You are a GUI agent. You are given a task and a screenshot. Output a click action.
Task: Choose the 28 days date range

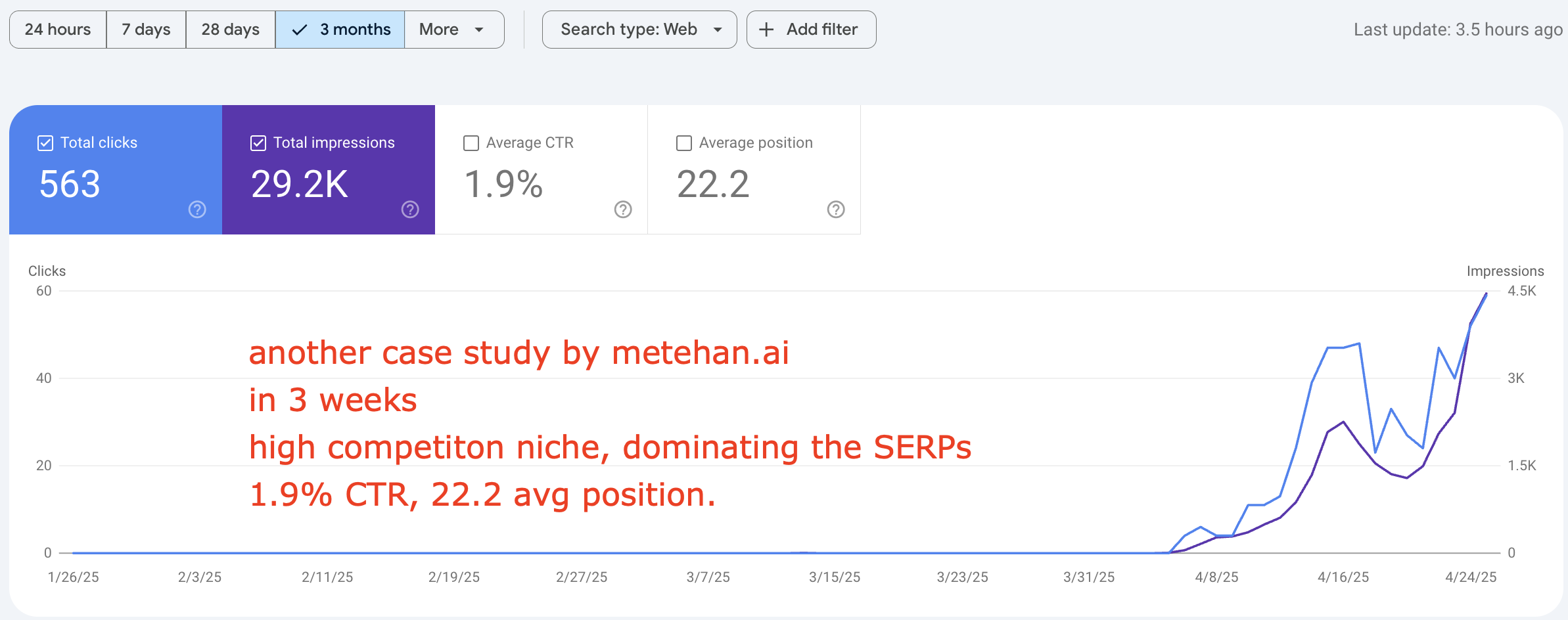[230, 30]
